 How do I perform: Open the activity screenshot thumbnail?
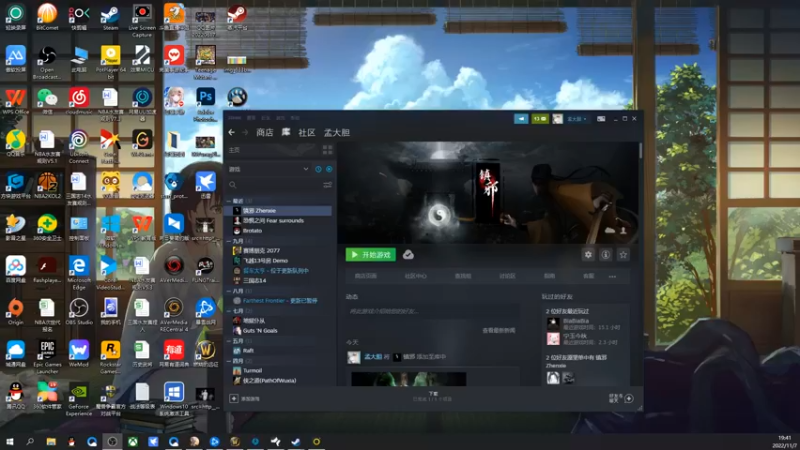(409, 379)
